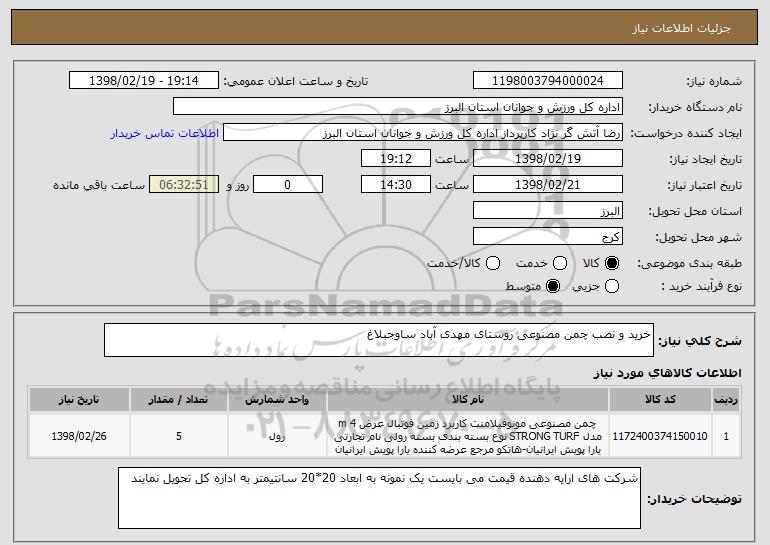The width and height of the screenshot is (770, 545).
Task: Click the row number 1 cell
Action: [726, 436]
